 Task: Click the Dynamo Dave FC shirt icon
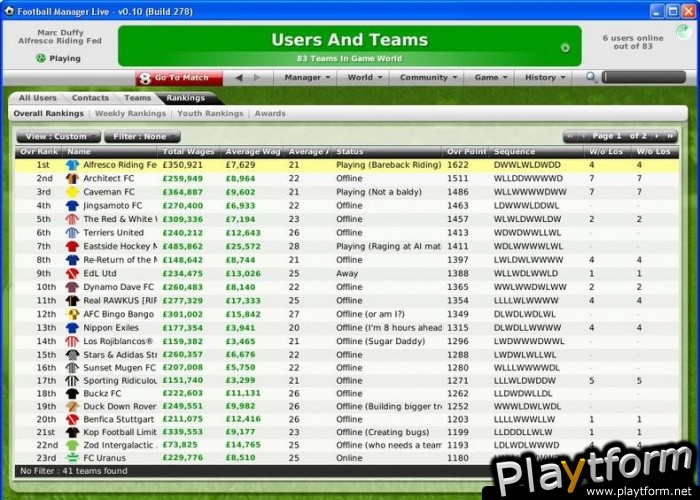72,287
